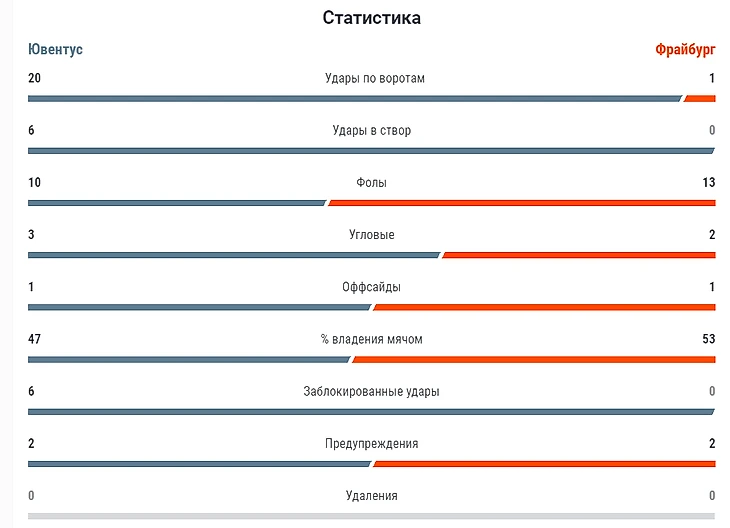Click the orange Удары по воротам segment
730x528 pixels.
(699, 99)
